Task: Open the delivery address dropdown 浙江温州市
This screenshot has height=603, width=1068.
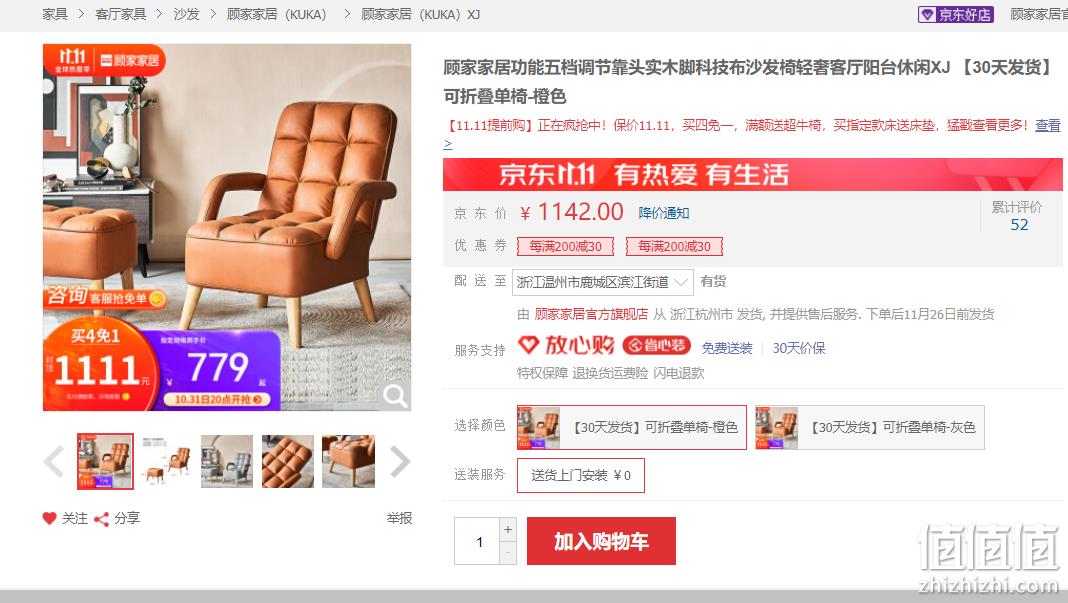Action: click(603, 282)
